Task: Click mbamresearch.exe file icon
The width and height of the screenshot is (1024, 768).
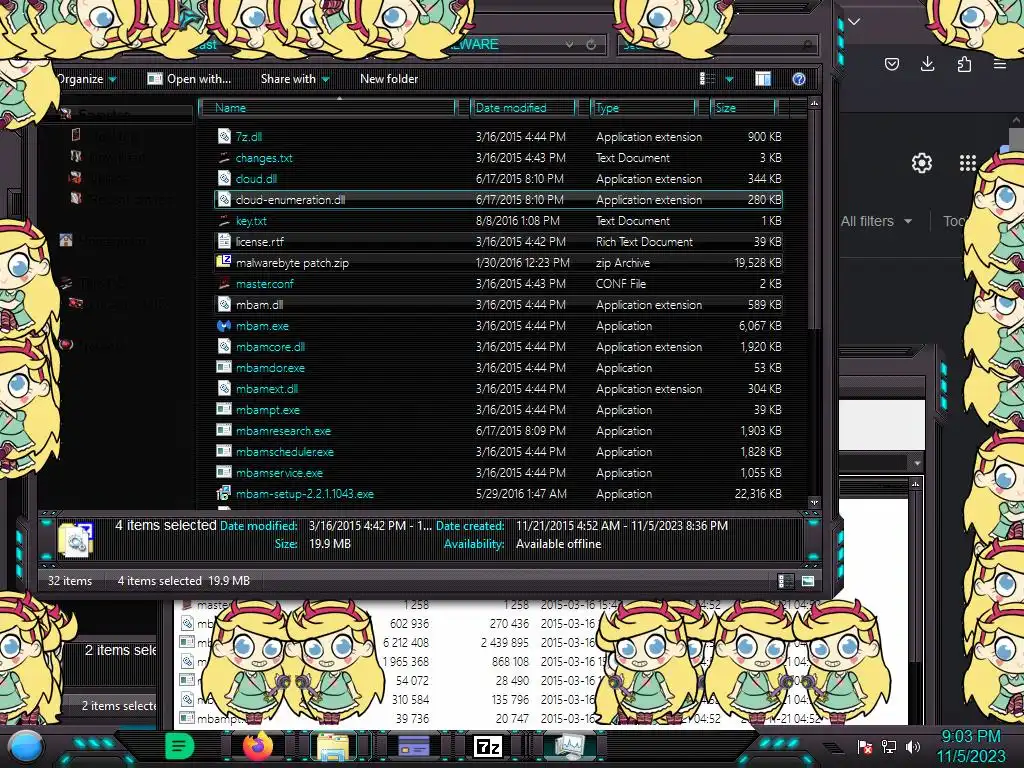Action: coord(224,430)
